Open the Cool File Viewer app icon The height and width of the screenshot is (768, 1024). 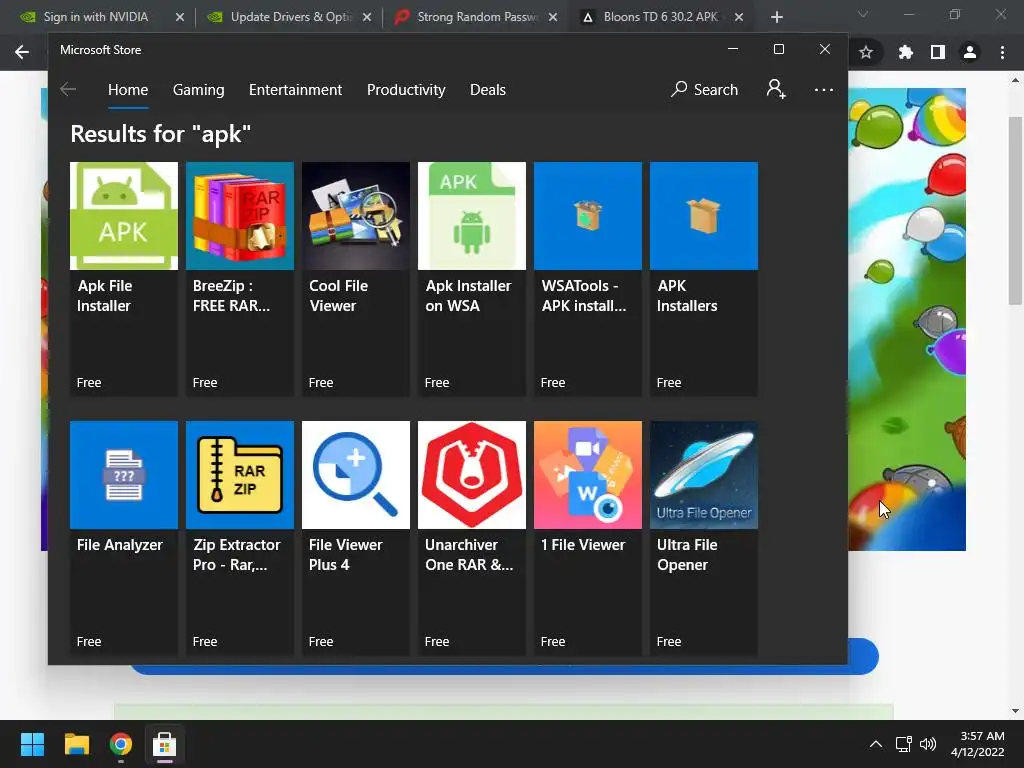[x=356, y=216]
